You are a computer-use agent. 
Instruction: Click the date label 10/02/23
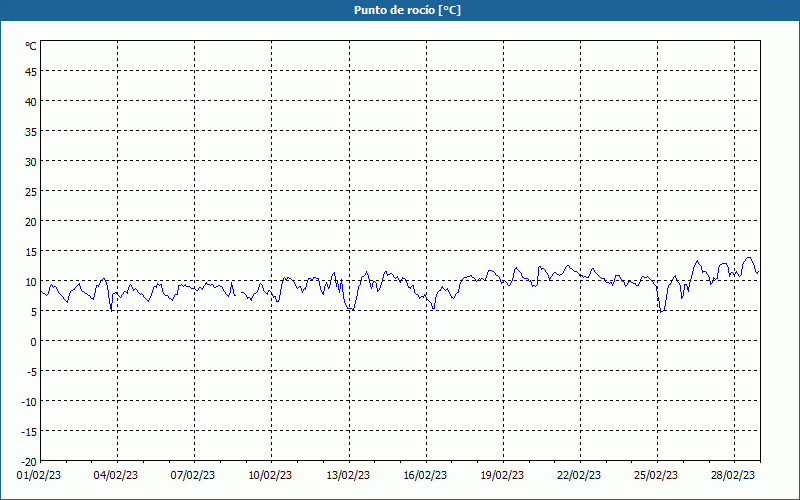270,476
